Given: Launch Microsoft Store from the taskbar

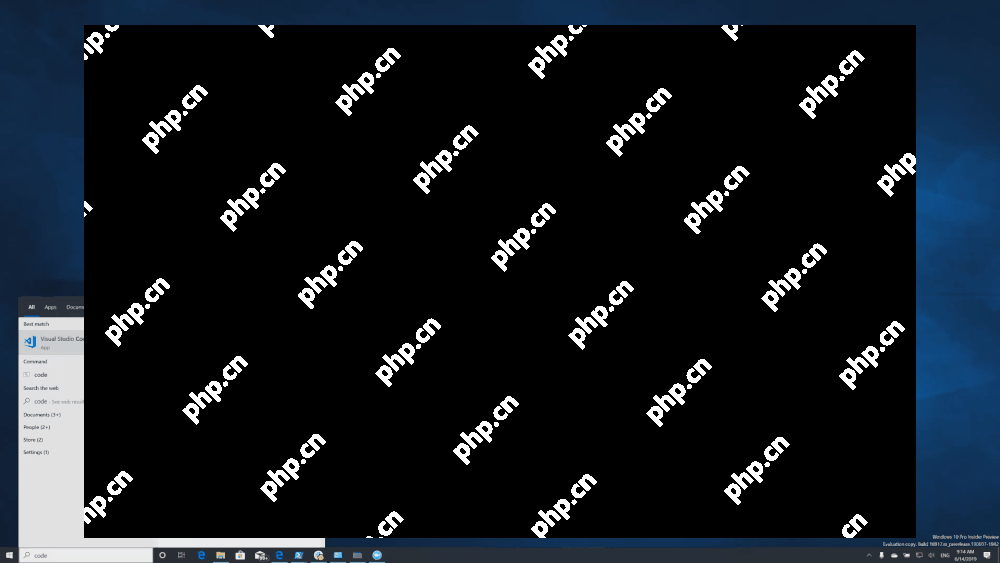Looking at the screenshot, I should [x=240, y=555].
